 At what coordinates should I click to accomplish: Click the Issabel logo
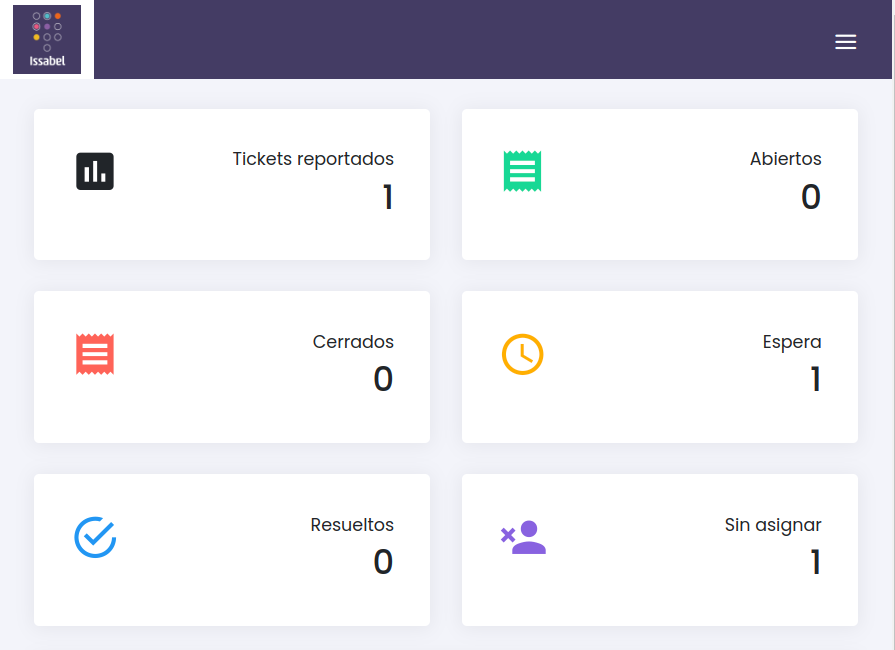tap(47, 39)
